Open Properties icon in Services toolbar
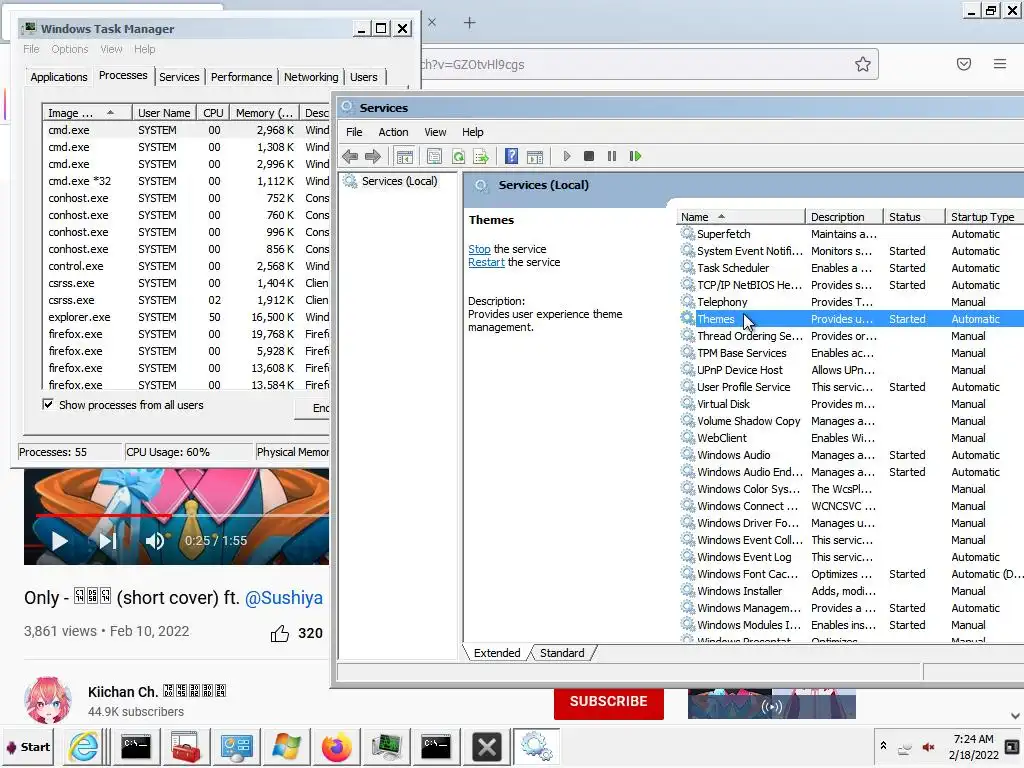Screen dimensions: 1024x768 coord(434,156)
